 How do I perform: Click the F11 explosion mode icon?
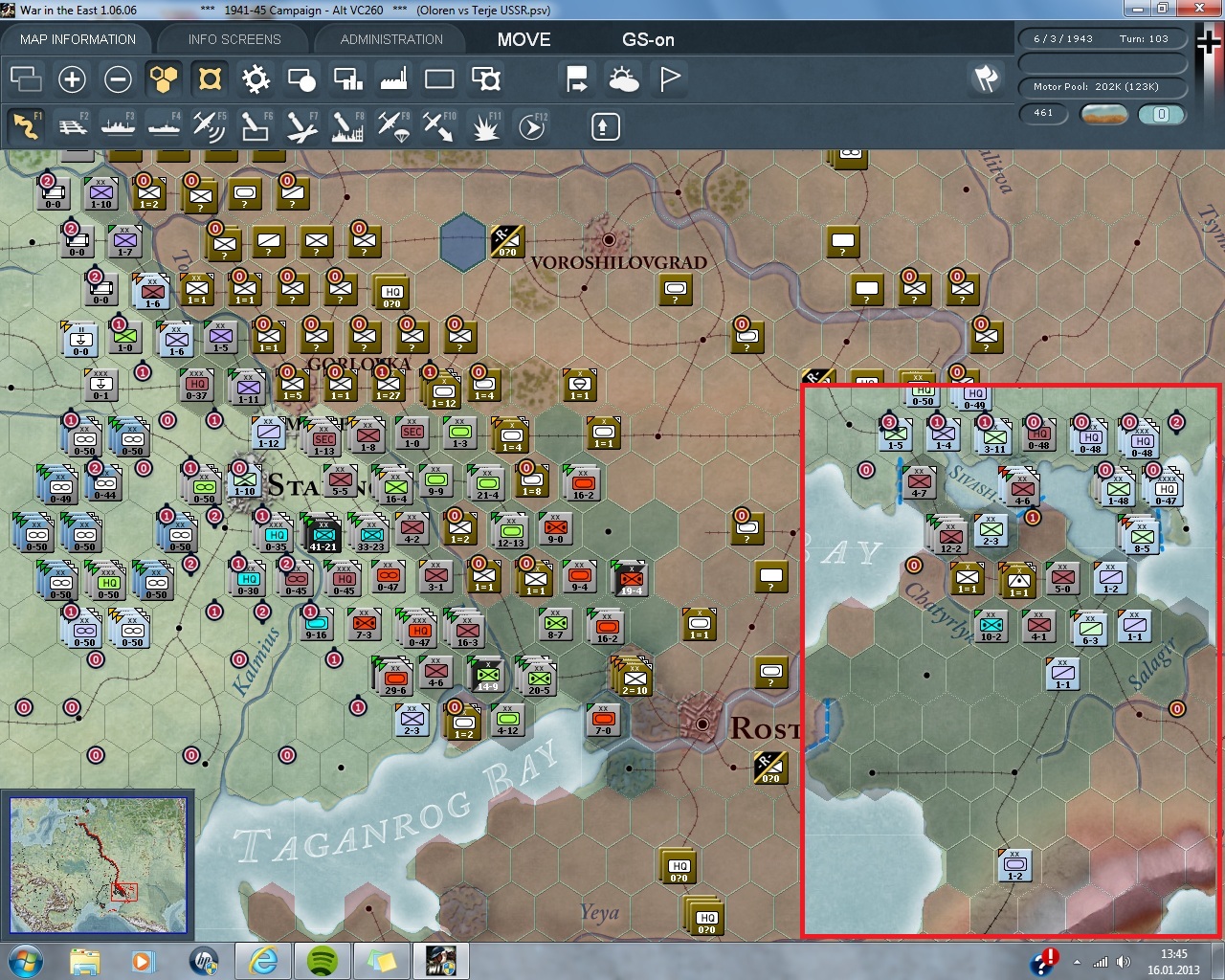(x=485, y=126)
